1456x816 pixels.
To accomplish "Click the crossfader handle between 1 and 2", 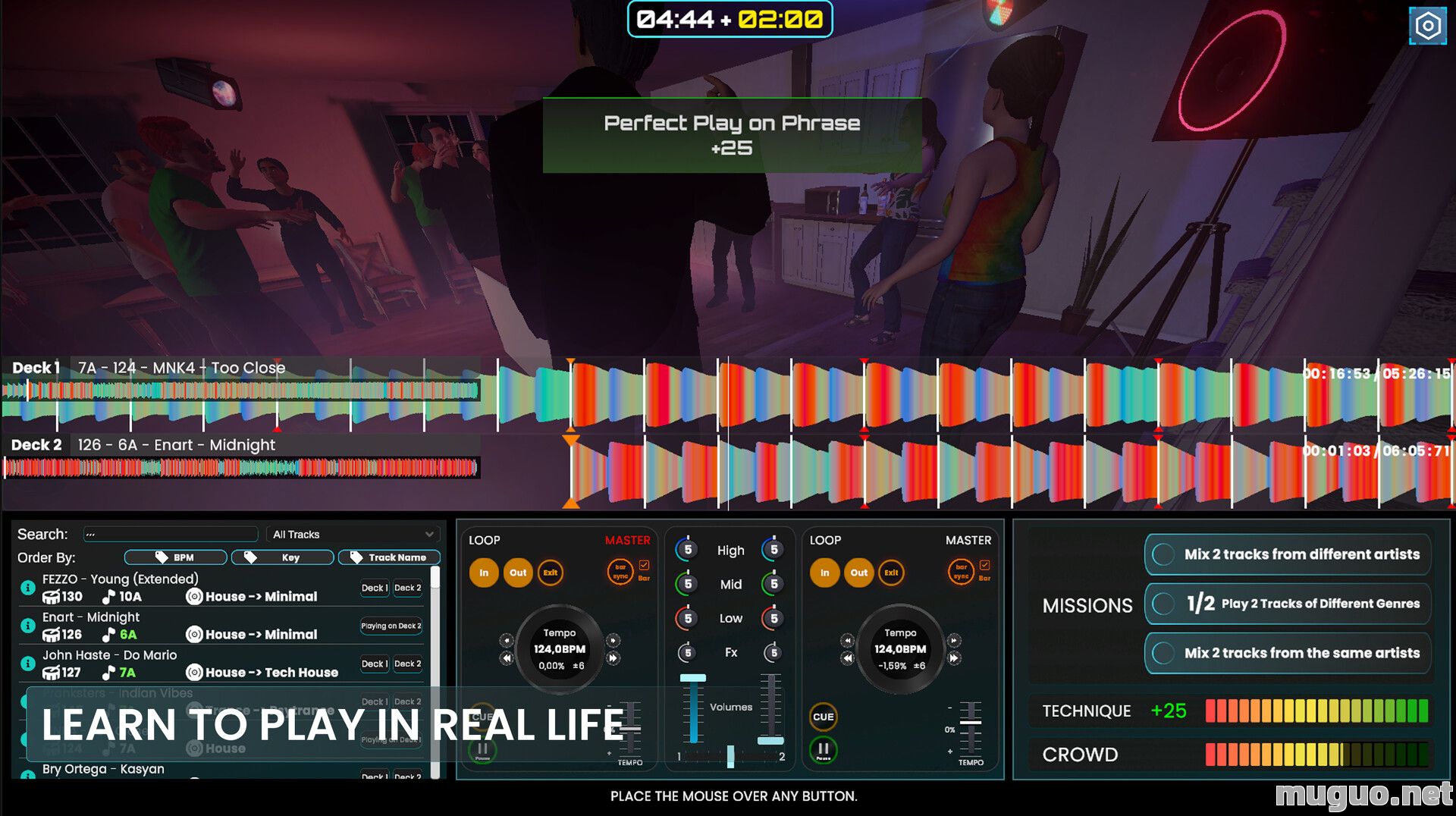I will pyautogui.click(x=730, y=755).
